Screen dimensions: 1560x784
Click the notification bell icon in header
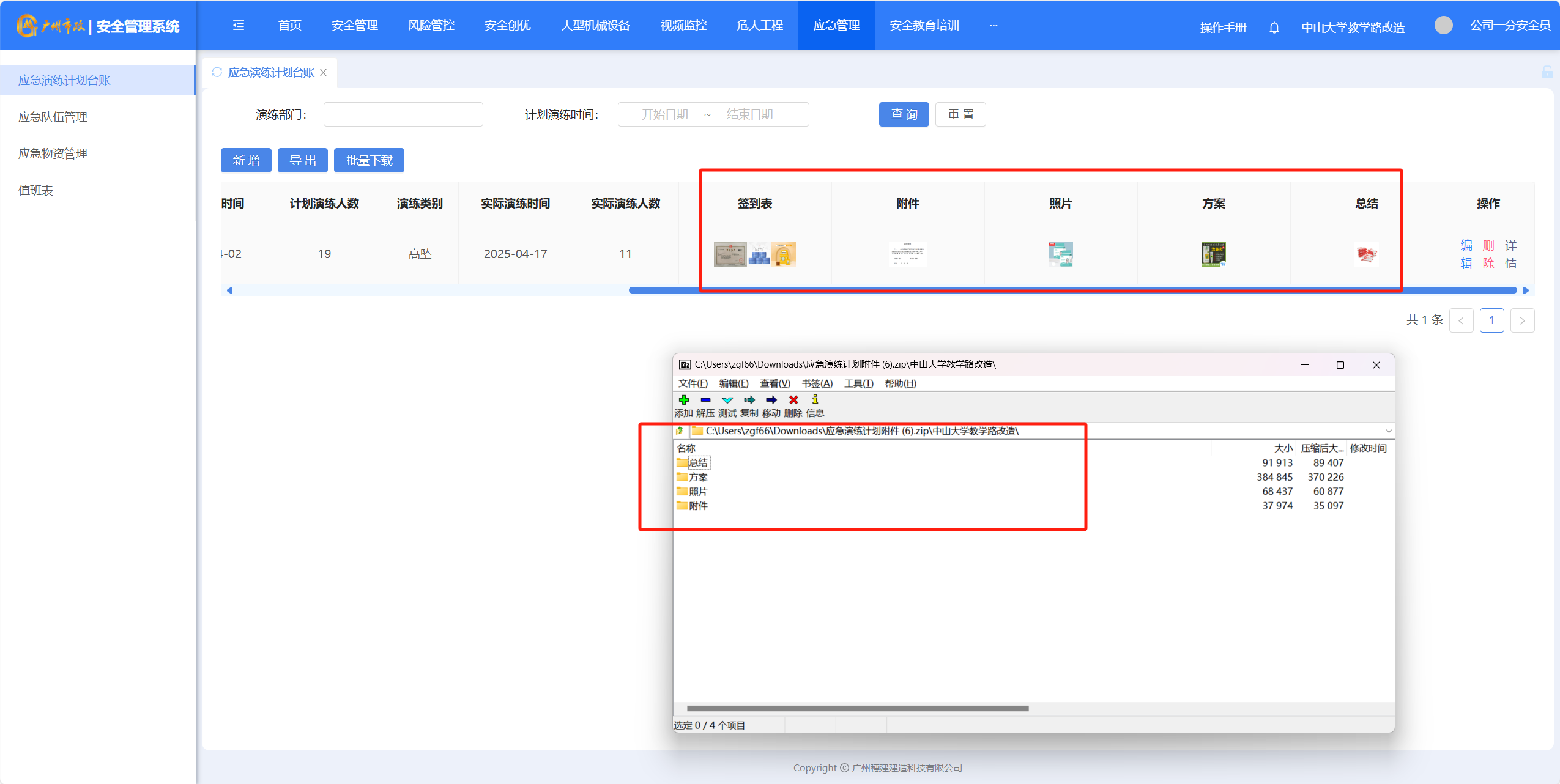[x=1274, y=28]
